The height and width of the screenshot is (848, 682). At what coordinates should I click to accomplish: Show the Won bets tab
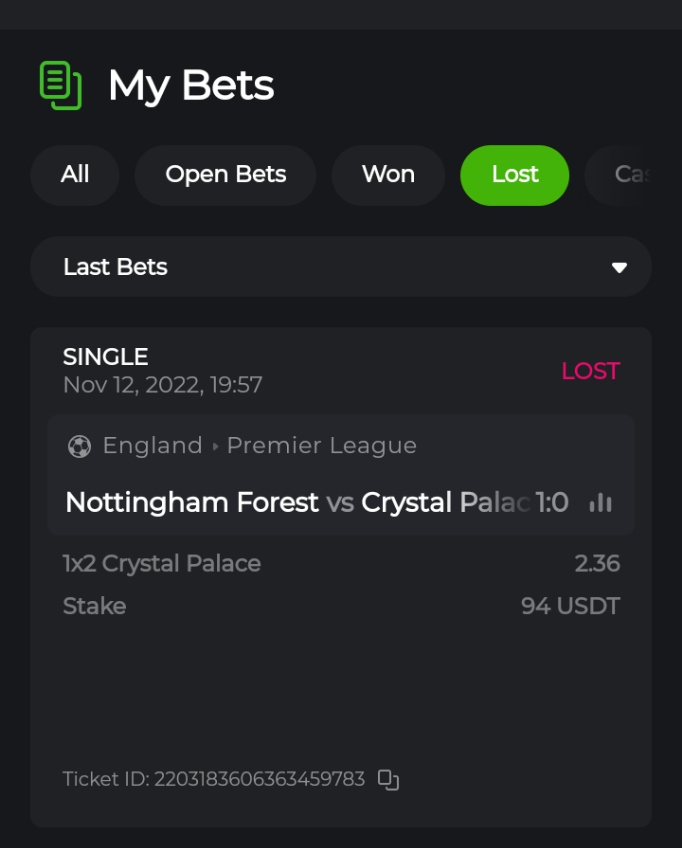388,175
